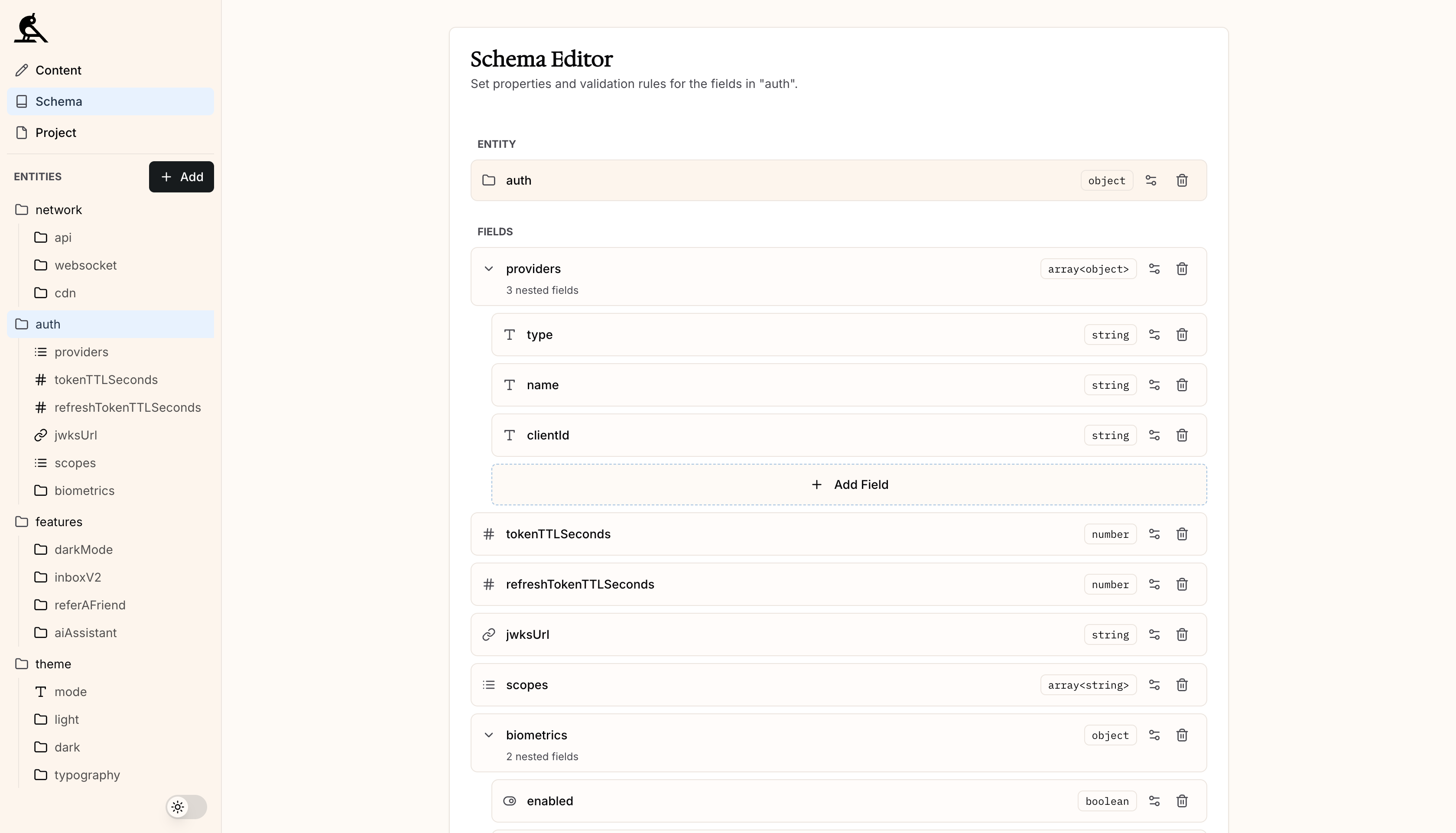Delete the scopes field

tap(1183, 684)
